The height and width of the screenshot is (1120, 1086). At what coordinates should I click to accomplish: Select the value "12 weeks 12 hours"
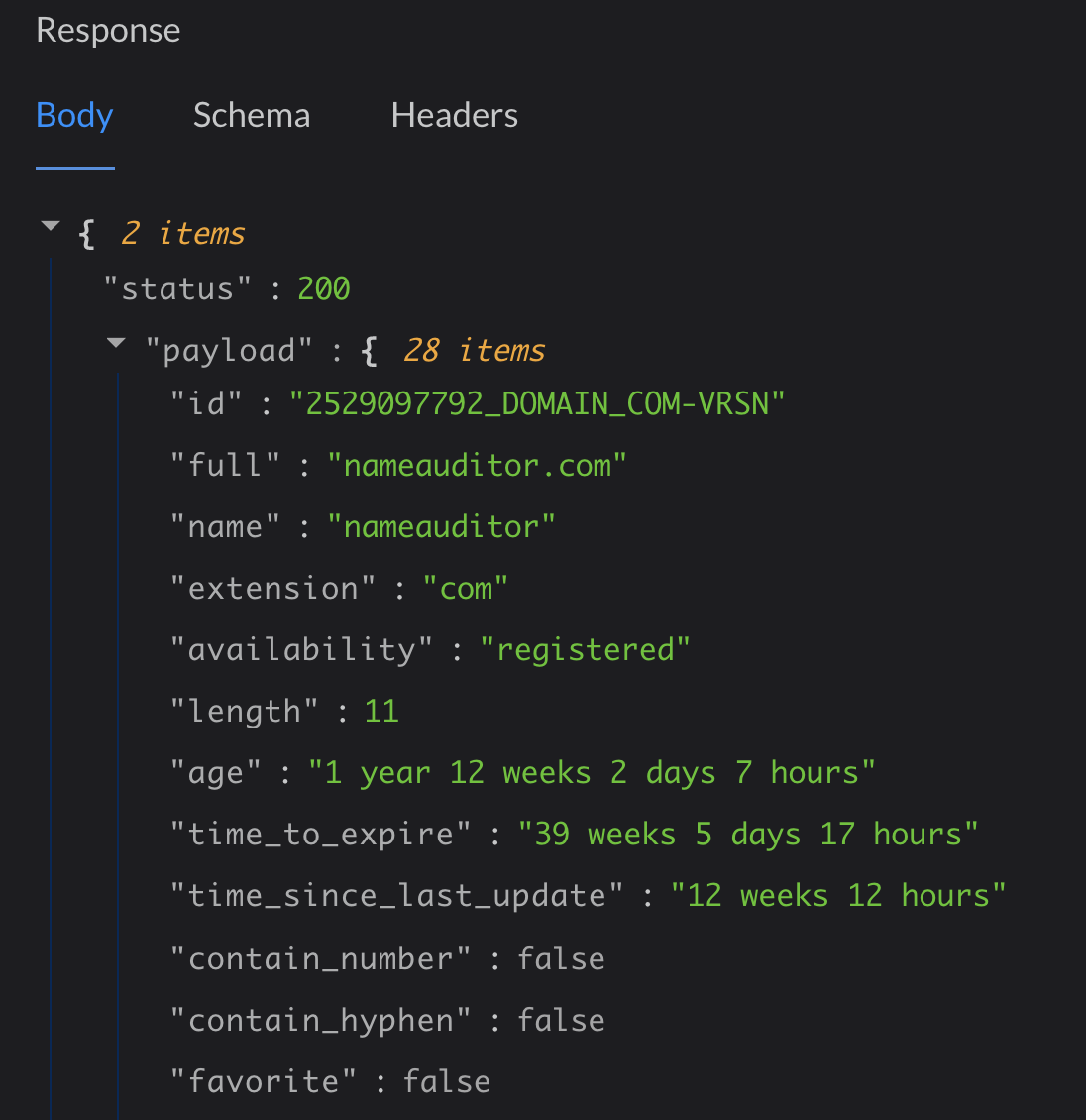tap(838, 896)
